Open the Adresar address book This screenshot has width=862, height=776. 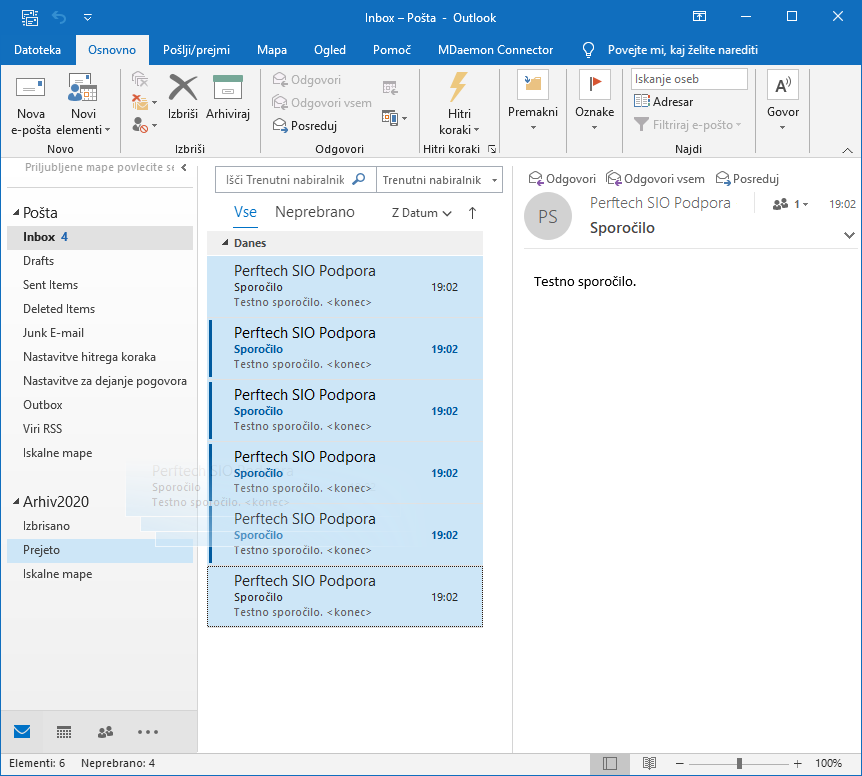click(x=664, y=102)
